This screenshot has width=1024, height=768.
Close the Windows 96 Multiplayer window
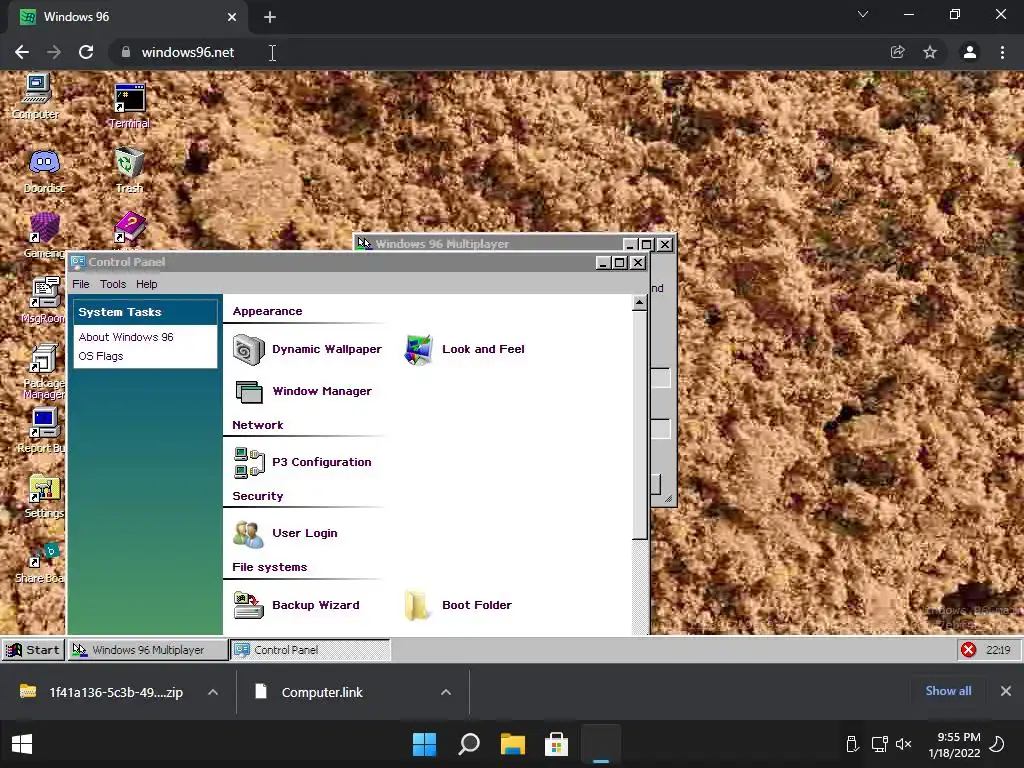(665, 244)
